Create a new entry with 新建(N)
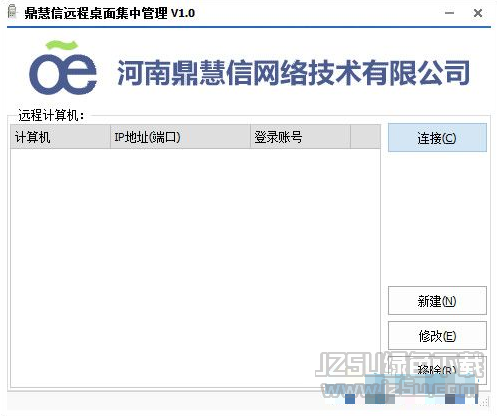This screenshot has height=416, width=497. click(437, 301)
